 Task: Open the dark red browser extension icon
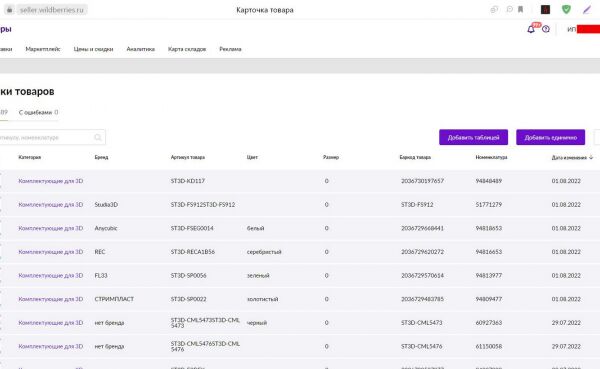[x=545, y=9]
